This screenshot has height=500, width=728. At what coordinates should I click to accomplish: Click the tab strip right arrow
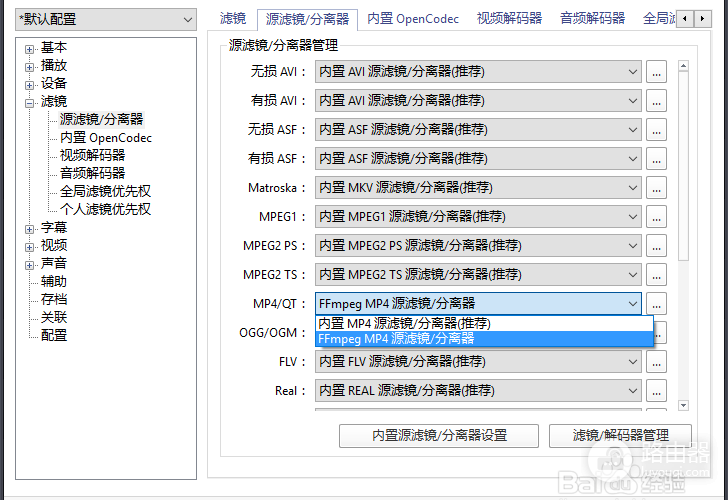coord(702,19)
